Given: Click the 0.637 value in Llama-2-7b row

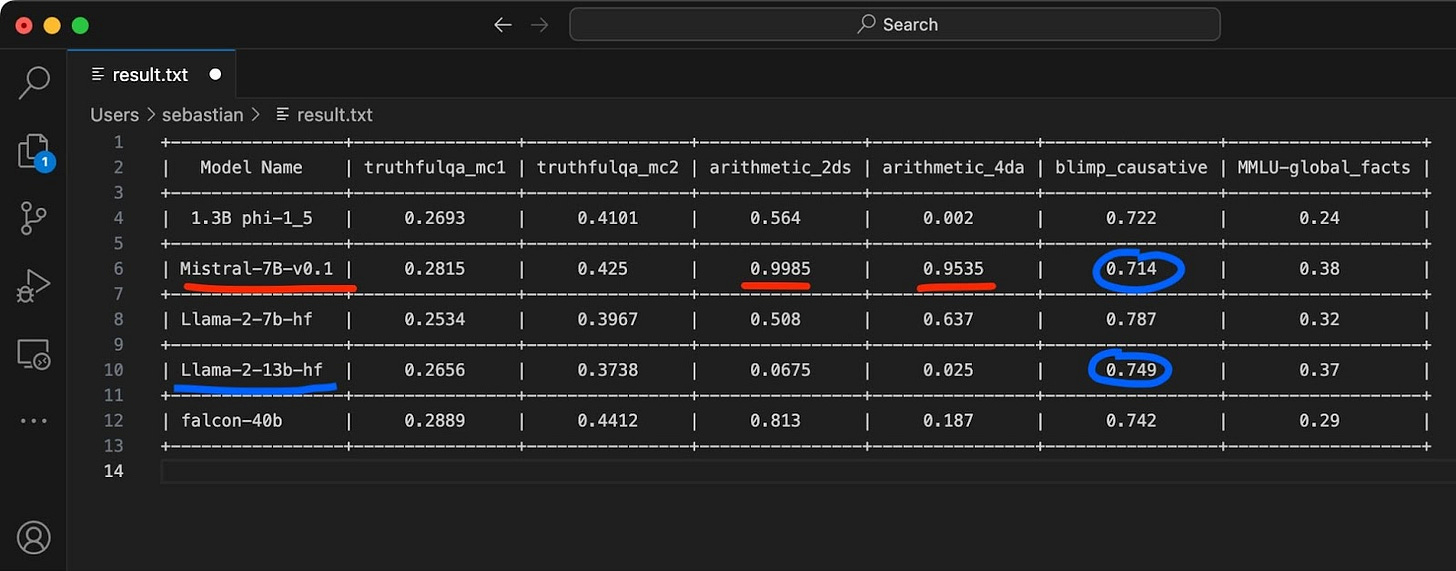Looking at the screenshot, I should click(948, 319).
